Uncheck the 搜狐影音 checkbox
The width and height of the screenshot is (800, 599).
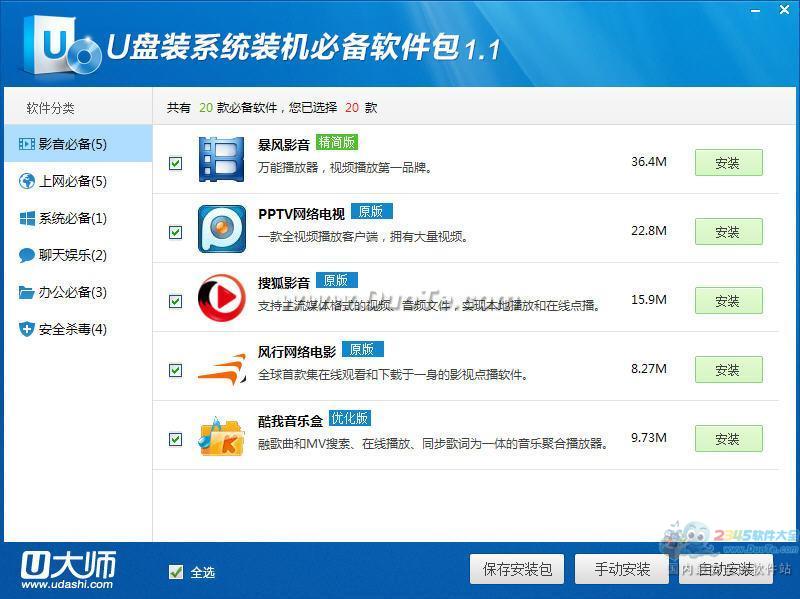(x=176, y=301)
